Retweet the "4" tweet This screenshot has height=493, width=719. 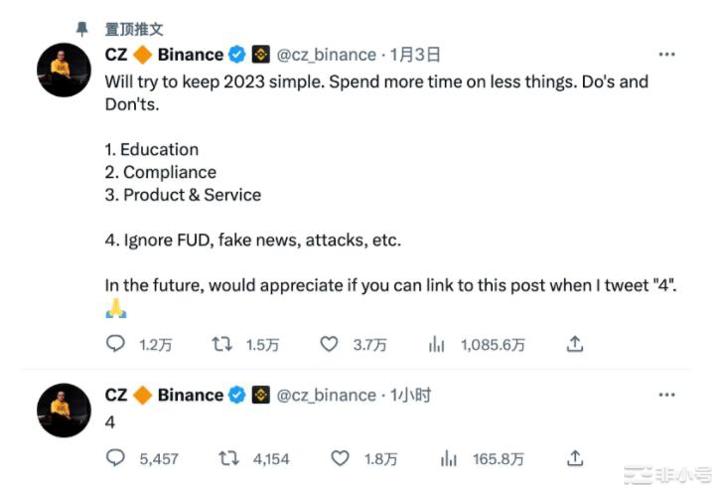coord(229,458)
